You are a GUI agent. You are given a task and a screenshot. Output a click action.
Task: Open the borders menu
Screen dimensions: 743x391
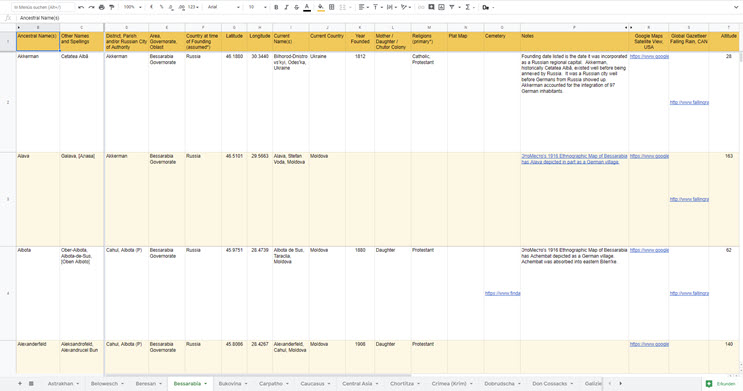[x=332, y=7]
